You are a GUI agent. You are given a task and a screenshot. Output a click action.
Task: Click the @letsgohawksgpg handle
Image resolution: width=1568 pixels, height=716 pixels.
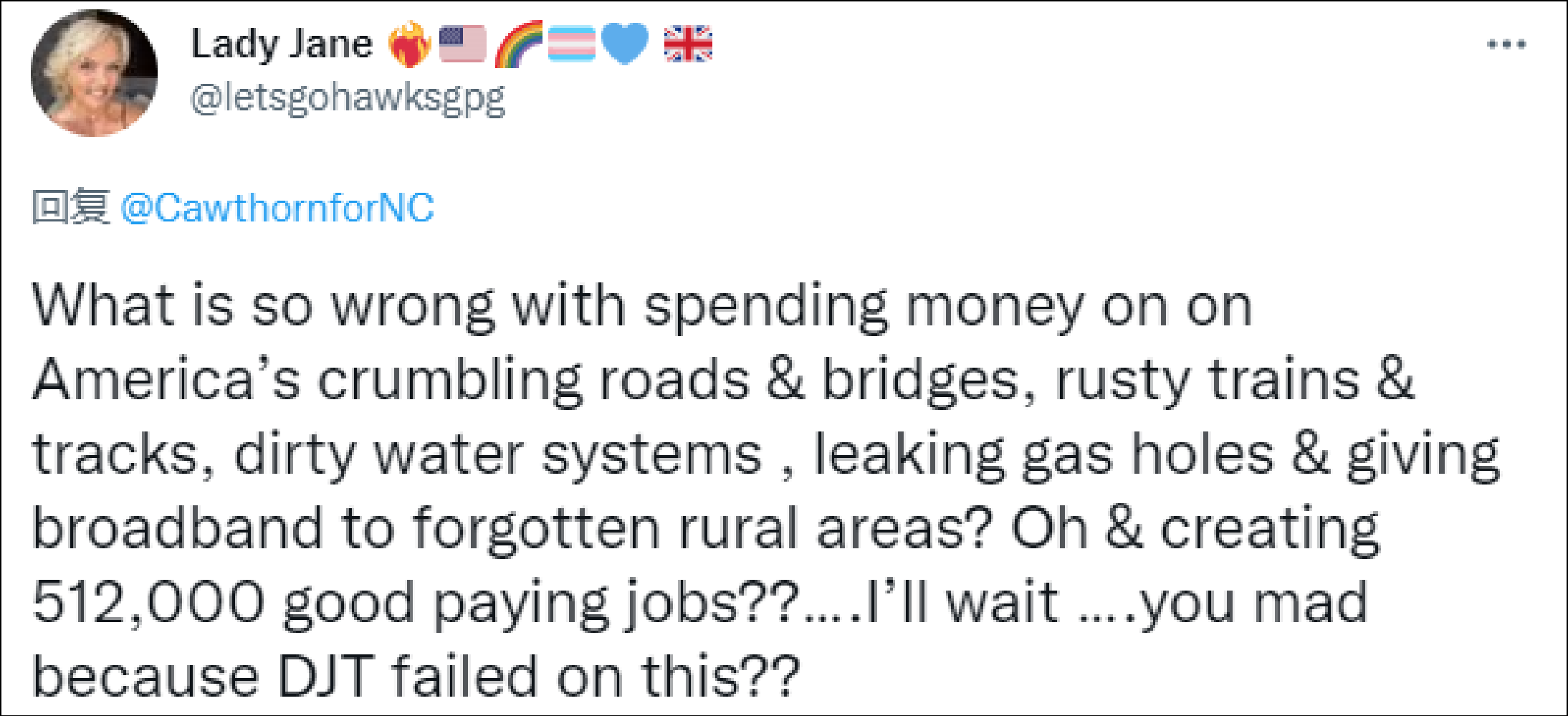pyautogui.click(x=348, y=98)
